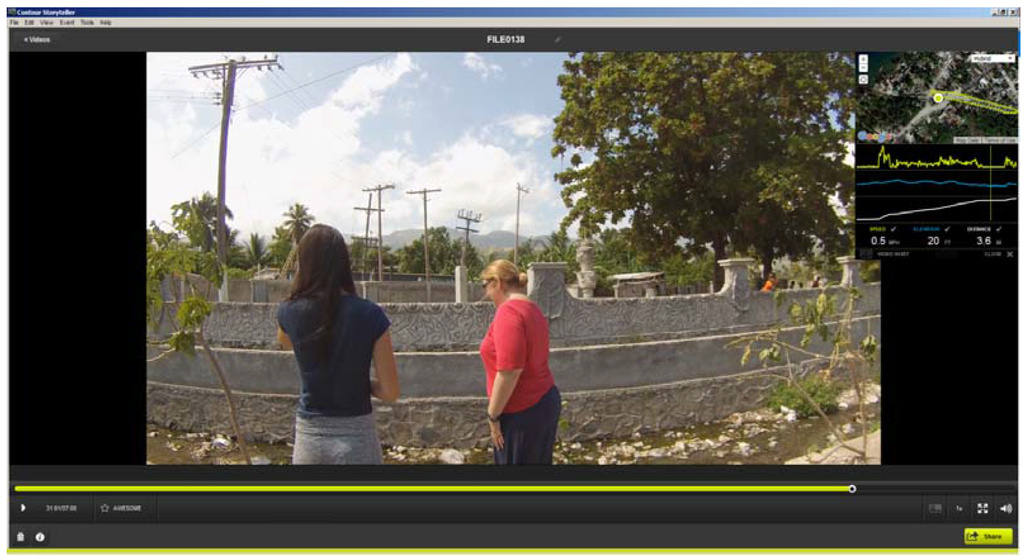Toggle the Distance graph checkbox
Image resolution: width=1024 pixels, height=560 pixels.
click(999, 229)
